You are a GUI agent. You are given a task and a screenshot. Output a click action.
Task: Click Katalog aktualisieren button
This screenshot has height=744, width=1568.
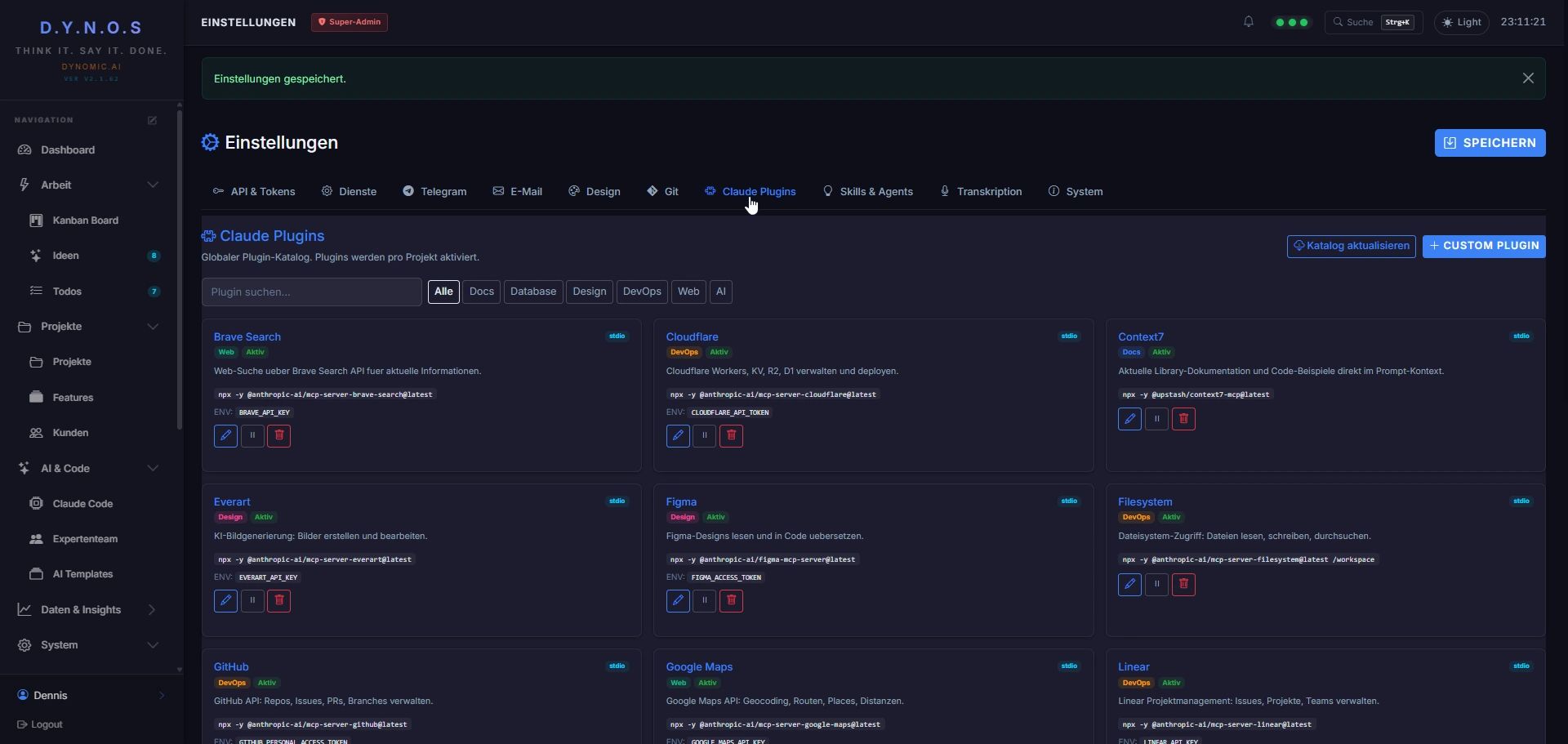[x=1352, y=247]
